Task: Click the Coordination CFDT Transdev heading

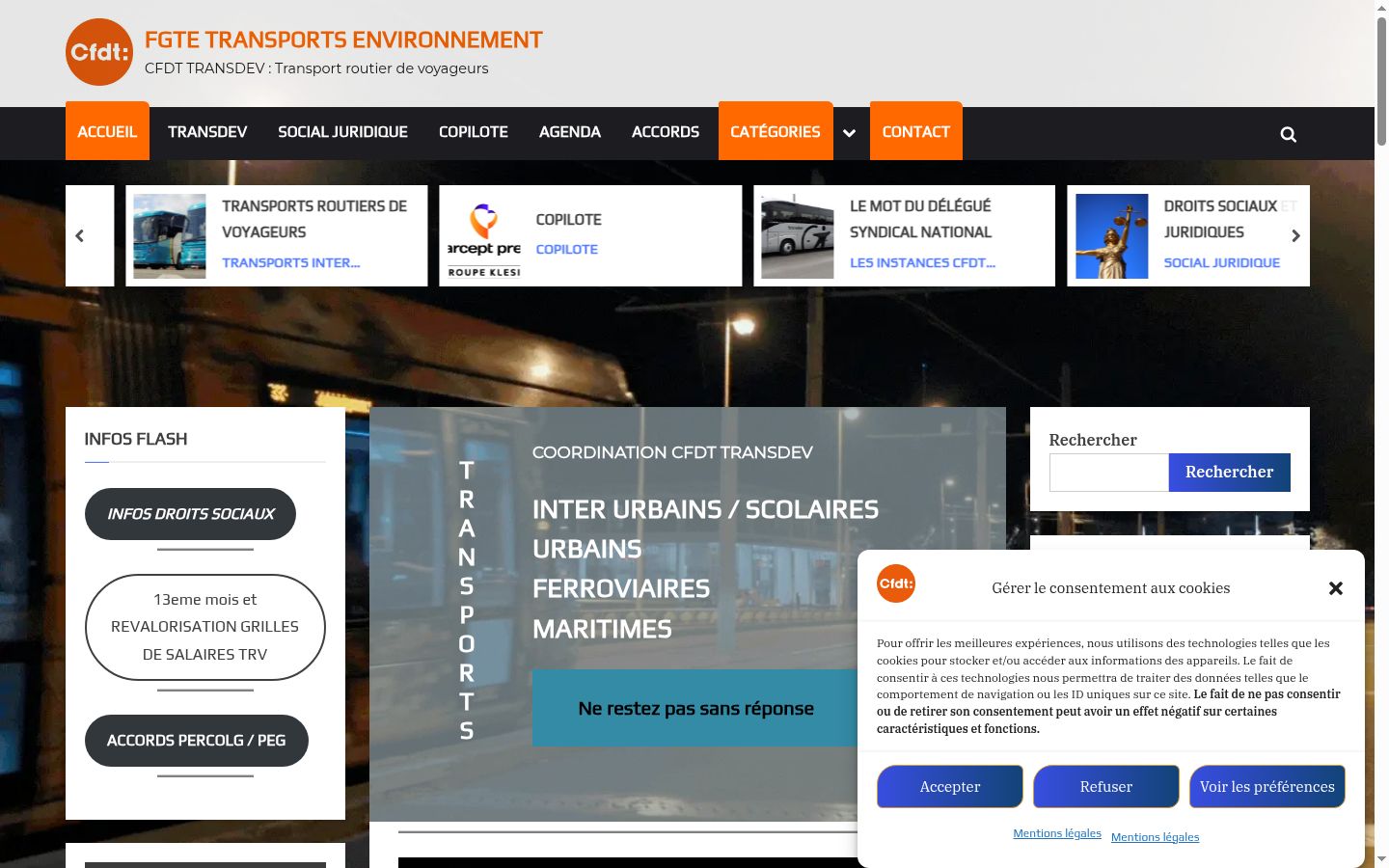Action: coord(672,452)
